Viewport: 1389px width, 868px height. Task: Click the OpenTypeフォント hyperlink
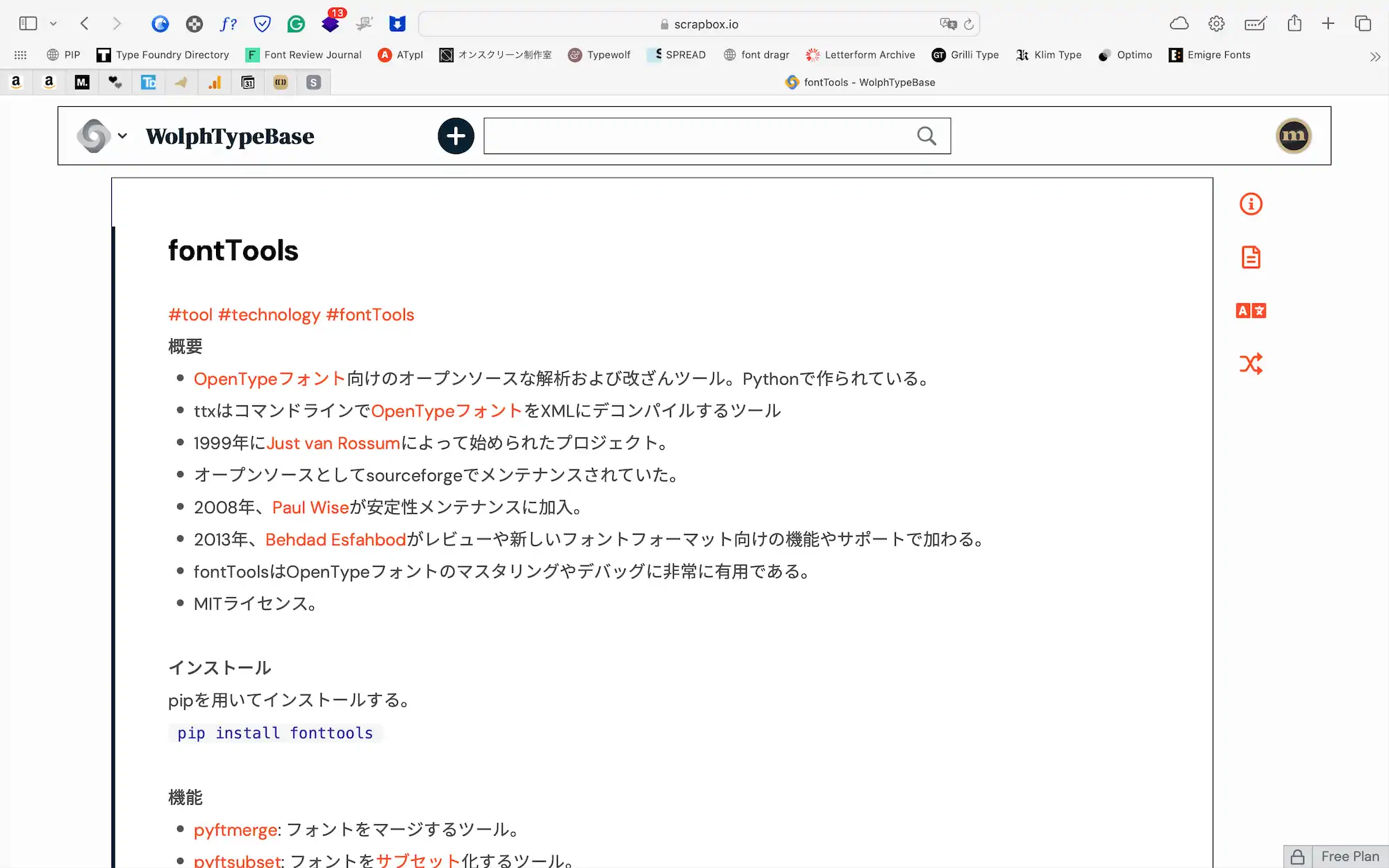(269, 379)
